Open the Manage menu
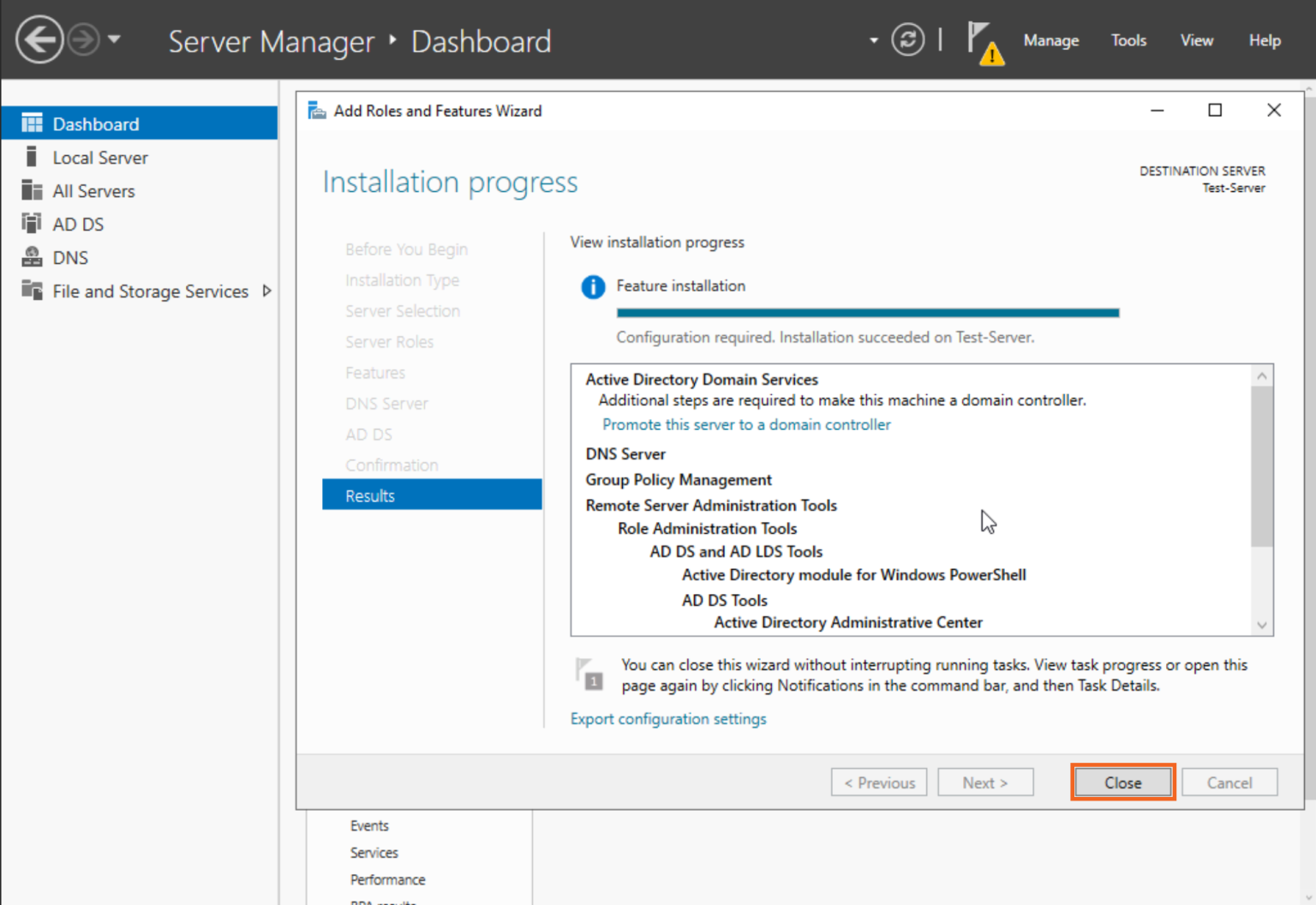 tap(1050, 40)
